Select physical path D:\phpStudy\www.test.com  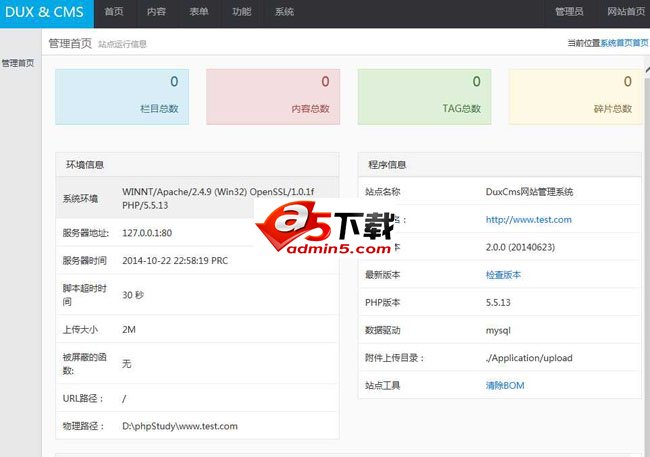tap(180, 426)
